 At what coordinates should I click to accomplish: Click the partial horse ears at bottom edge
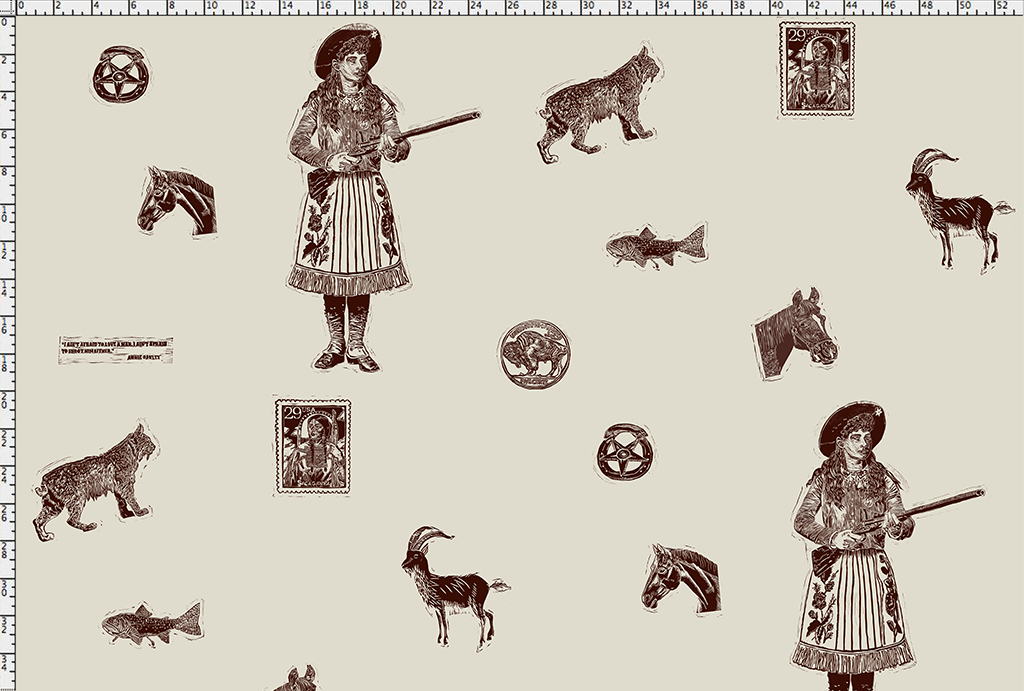(297, 679)
